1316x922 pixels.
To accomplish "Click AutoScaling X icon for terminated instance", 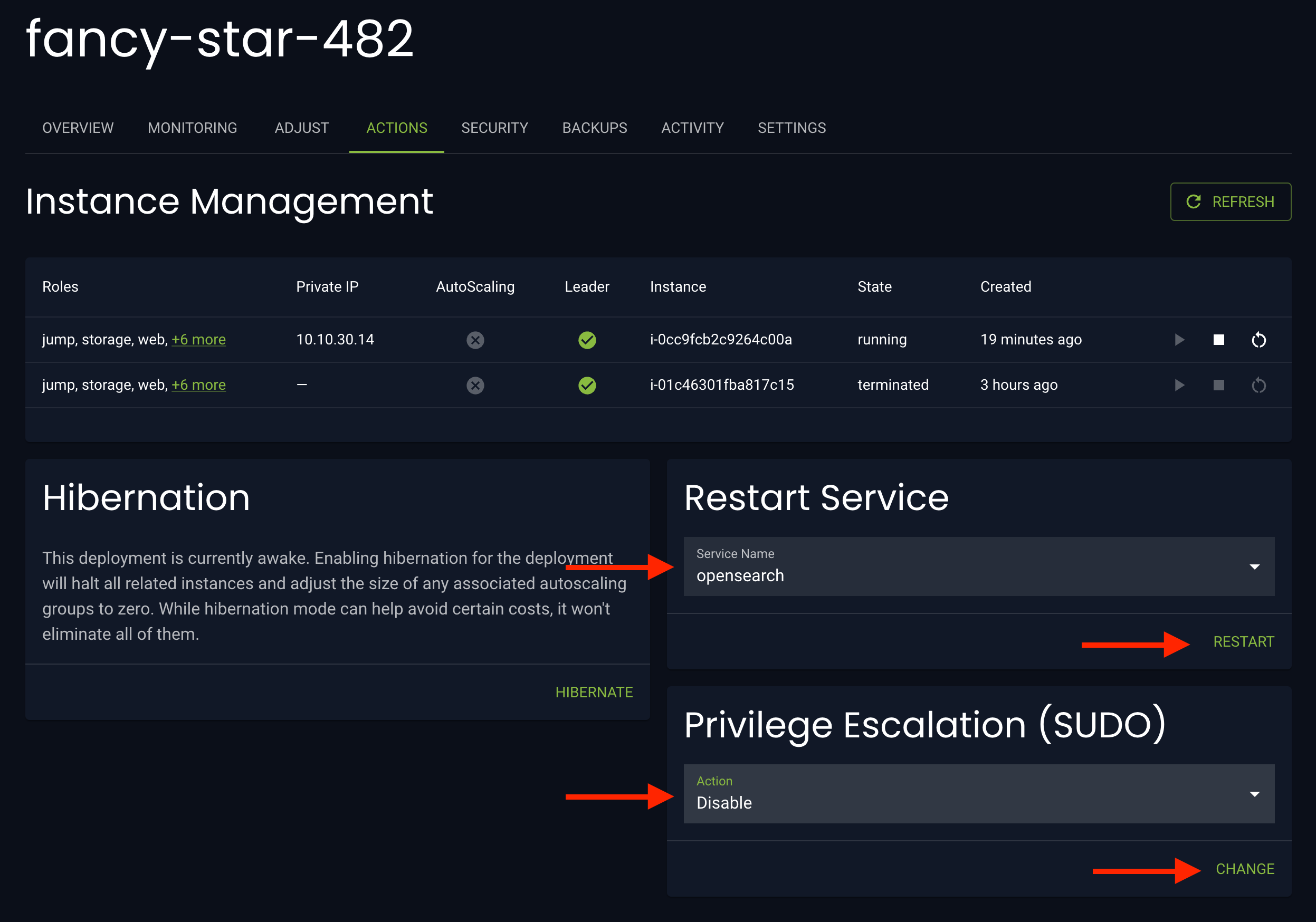I will 474,385.
